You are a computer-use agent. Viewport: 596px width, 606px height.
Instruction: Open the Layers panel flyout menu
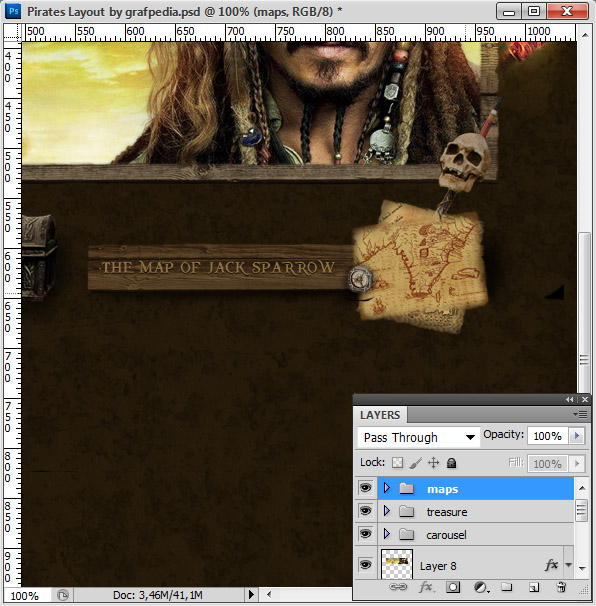point(581,415)
